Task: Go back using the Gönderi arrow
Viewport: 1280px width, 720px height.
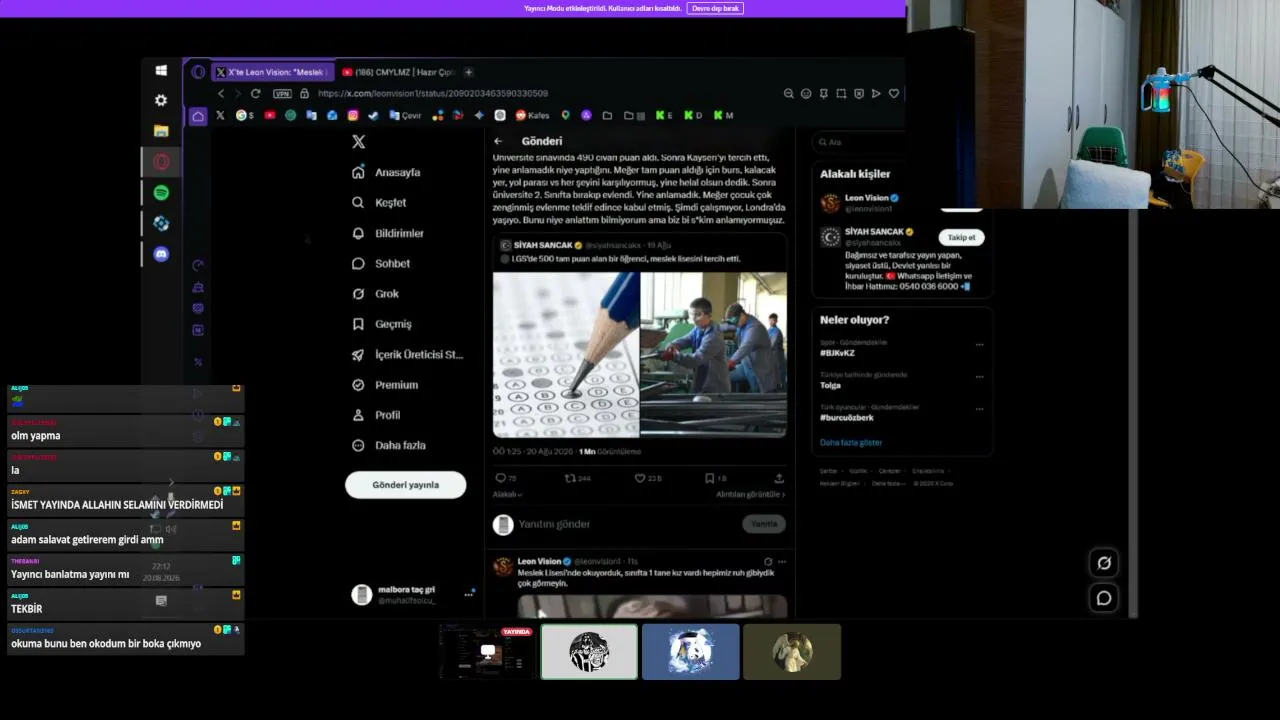Action: point(498,141)
